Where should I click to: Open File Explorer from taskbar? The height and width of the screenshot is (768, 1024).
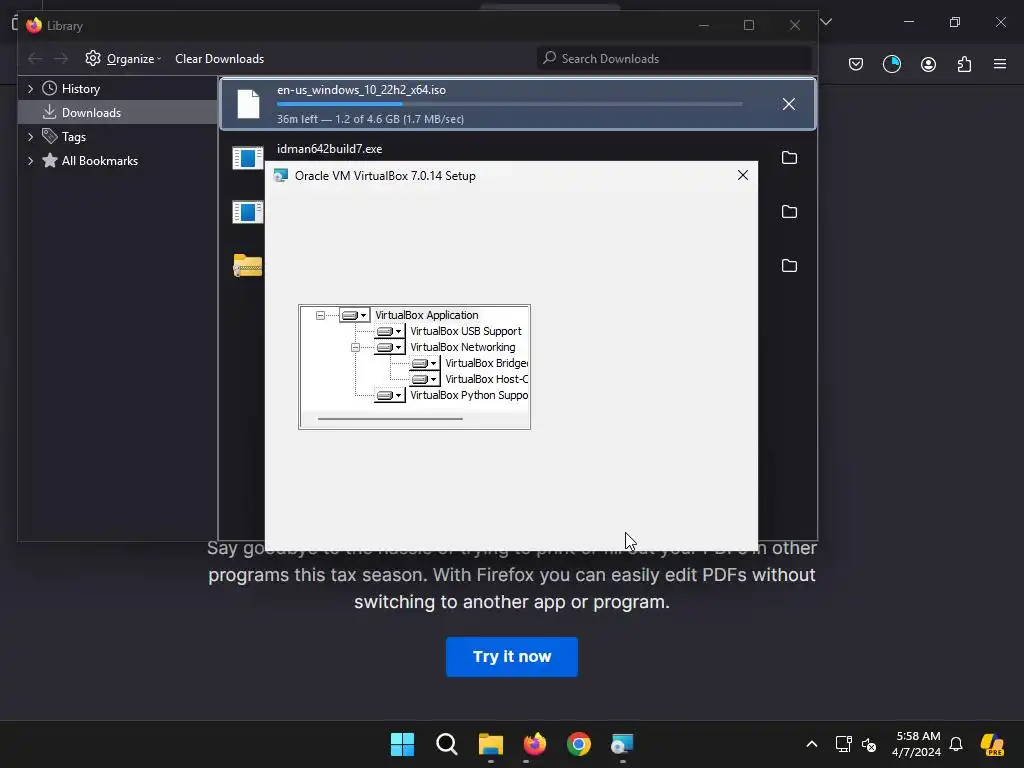coord(490,744)
